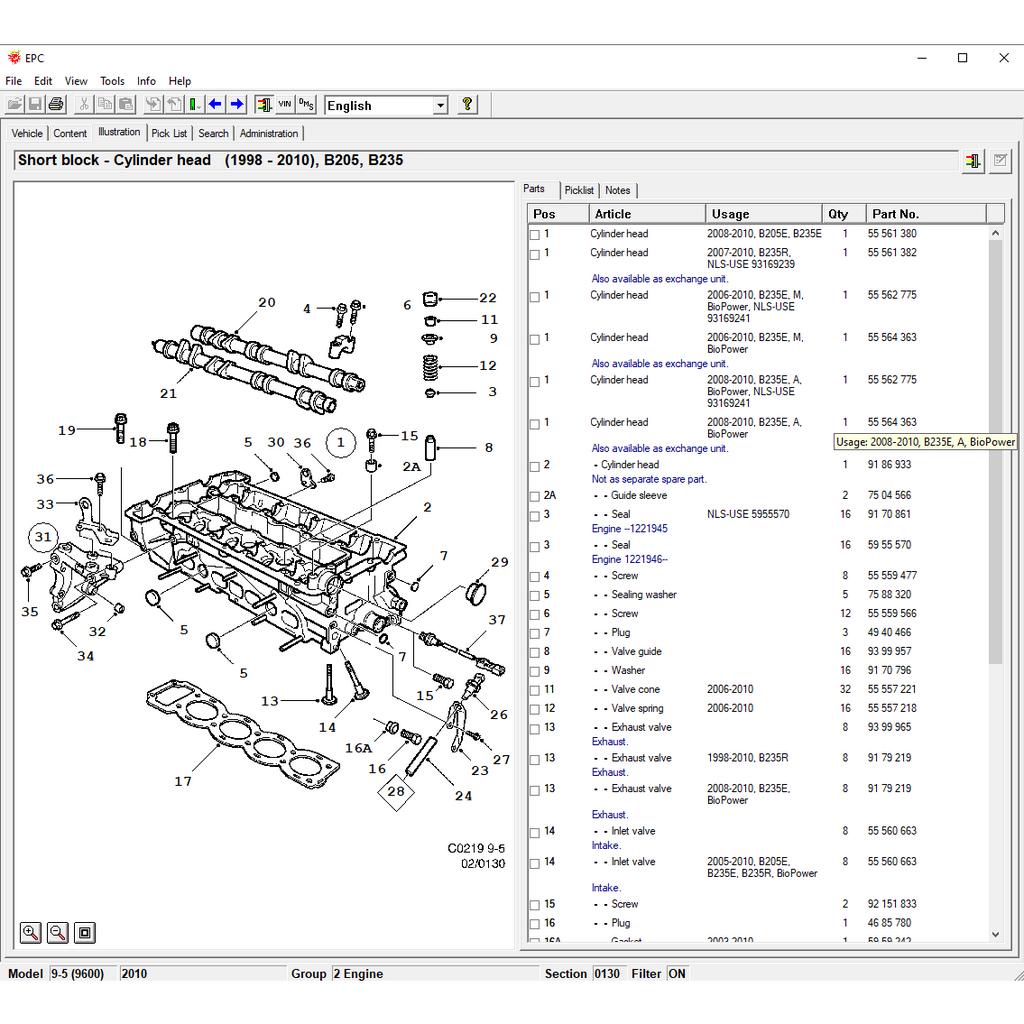Zoom out of the illustration

point(58,932)
